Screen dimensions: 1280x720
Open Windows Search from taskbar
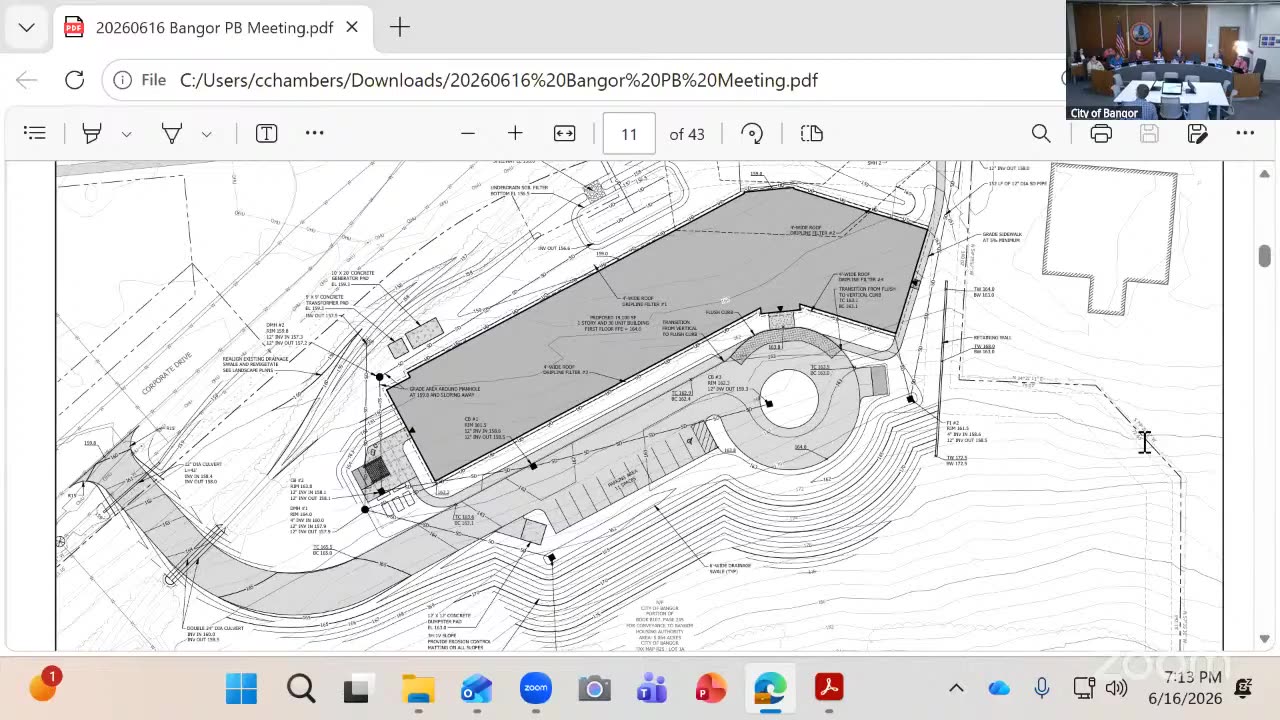(300, 688)
